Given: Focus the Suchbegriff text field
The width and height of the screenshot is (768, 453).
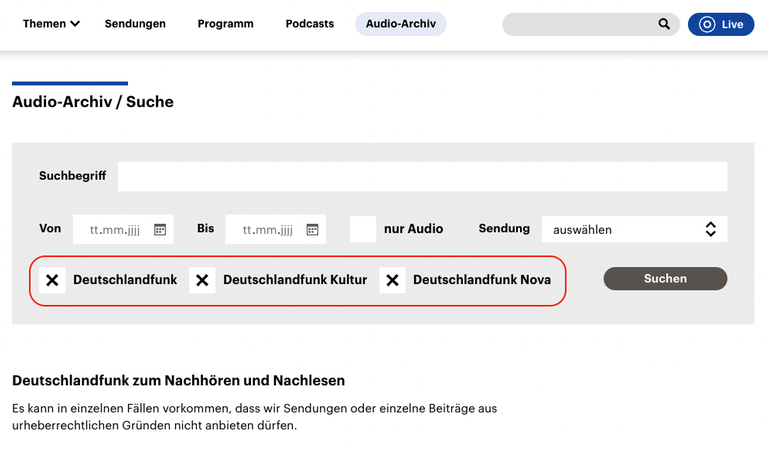Looking at the screenshot, I should point(422,176).
